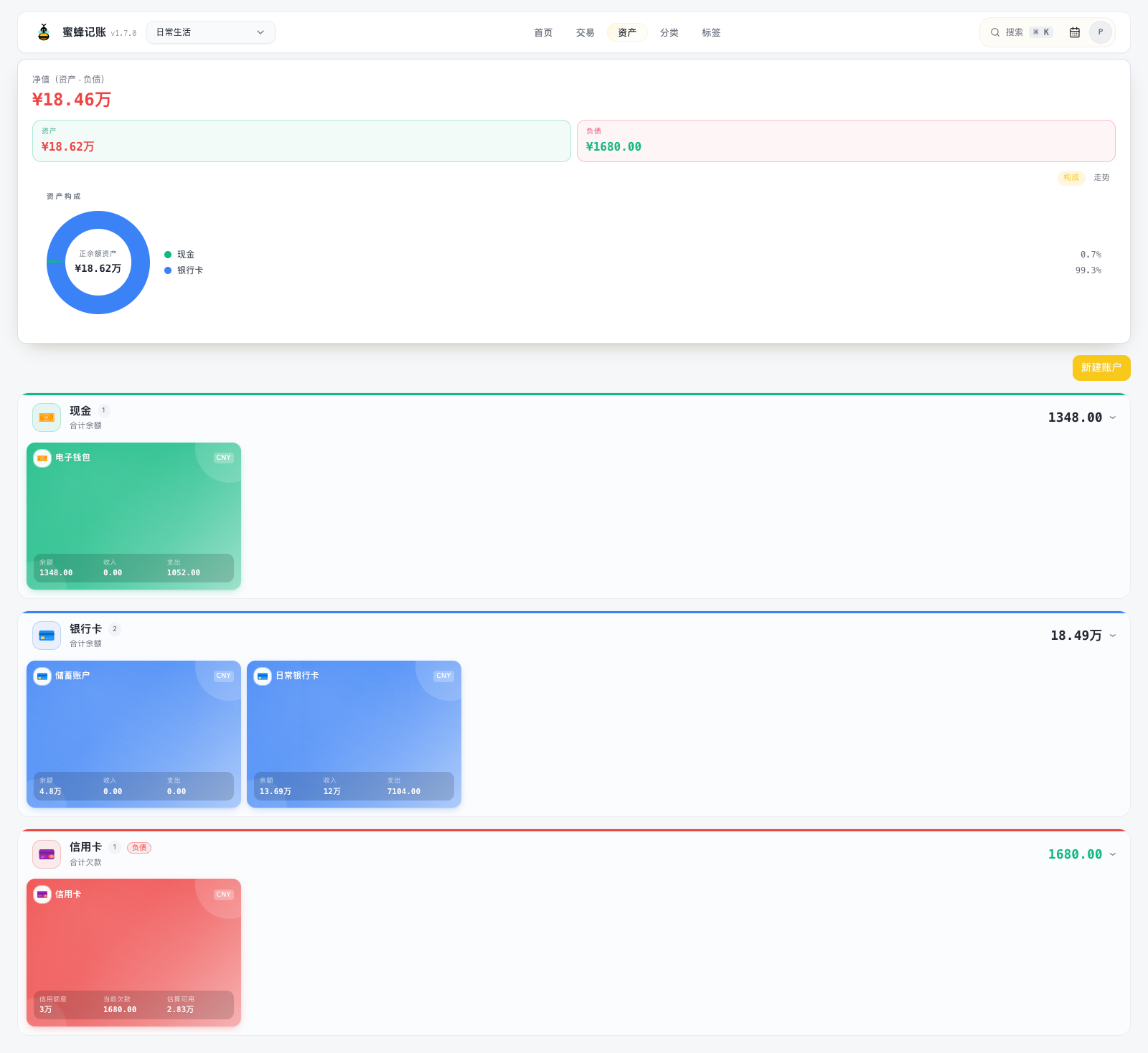The image size is (1148, 1053).
Task: Click the 资产 summary box
Action: pos(301,141)
